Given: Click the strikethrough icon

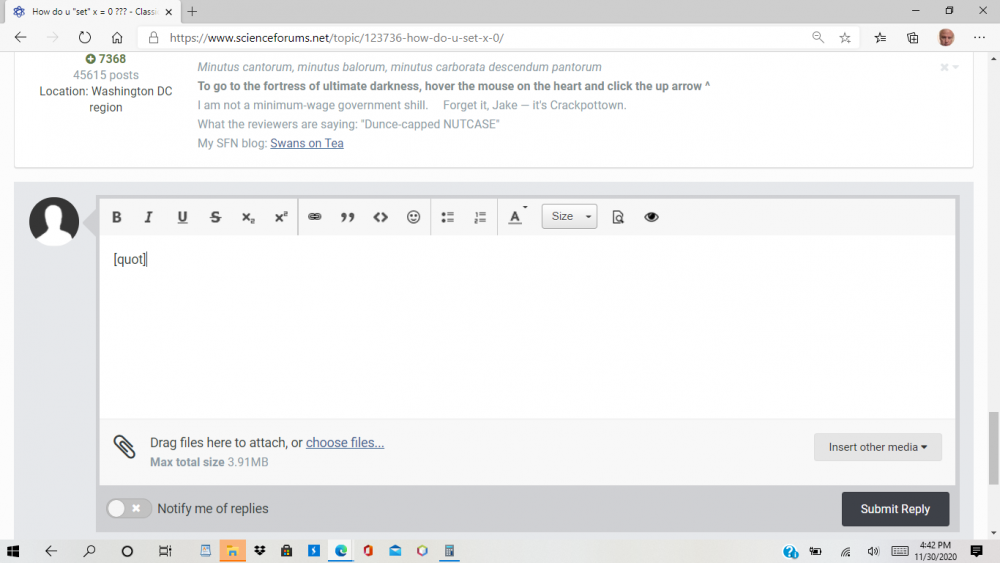Looking at the screenshot, I should [x=215, y=217].
